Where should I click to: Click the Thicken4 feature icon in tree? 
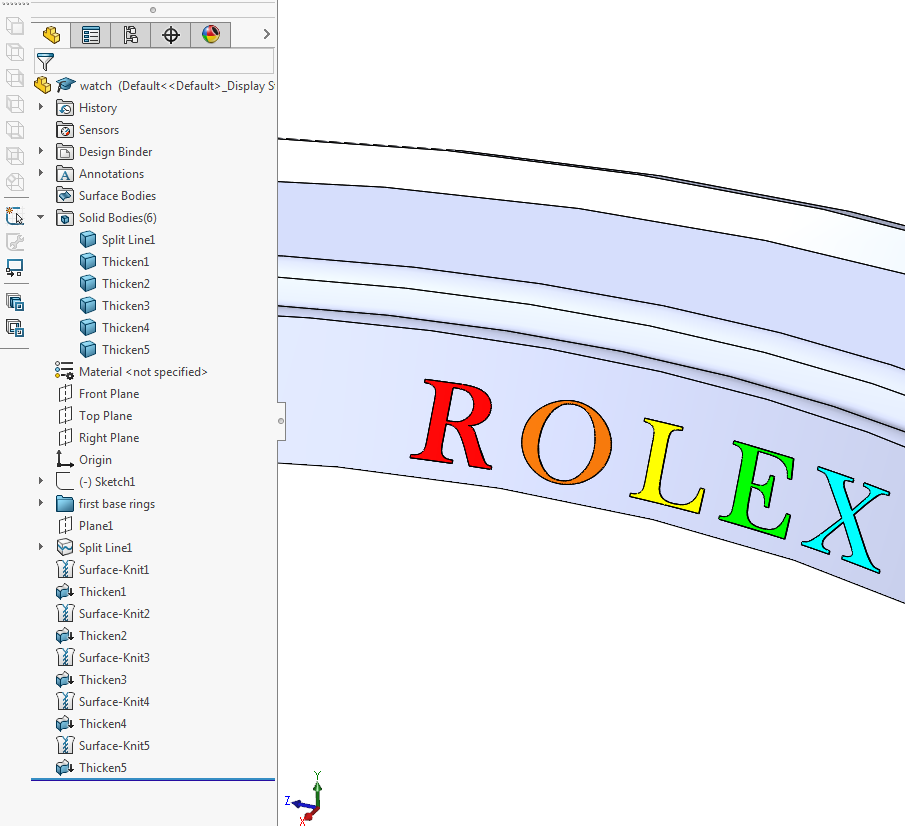pos(65,723)
